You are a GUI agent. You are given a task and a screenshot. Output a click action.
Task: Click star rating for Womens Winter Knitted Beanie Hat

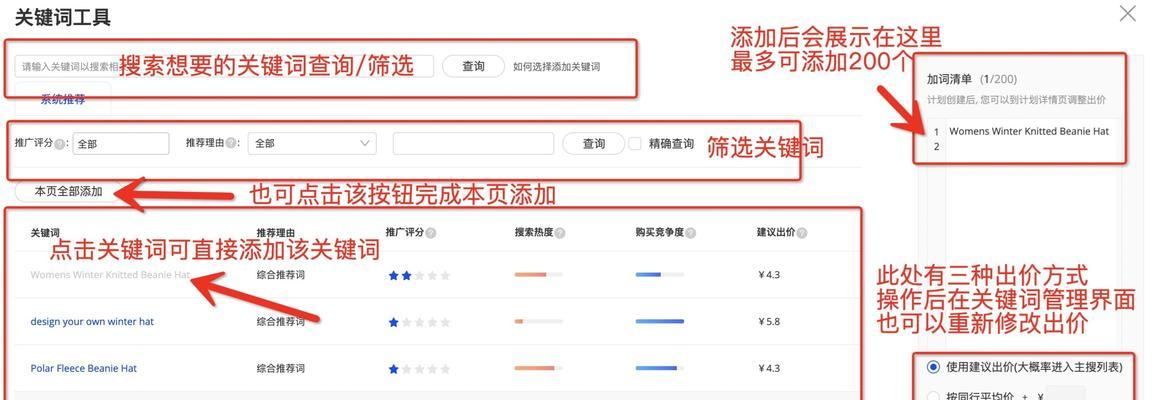point(419,276)
